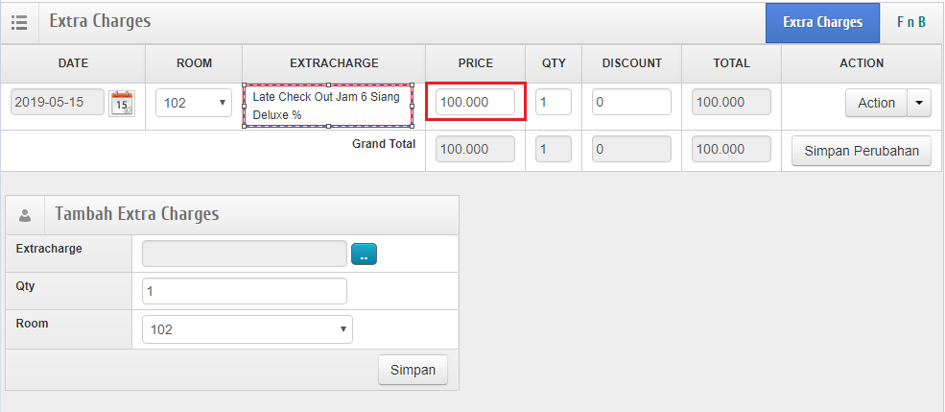
Task: Switch to the Extra Charges tab
Action: coord(822,22)
